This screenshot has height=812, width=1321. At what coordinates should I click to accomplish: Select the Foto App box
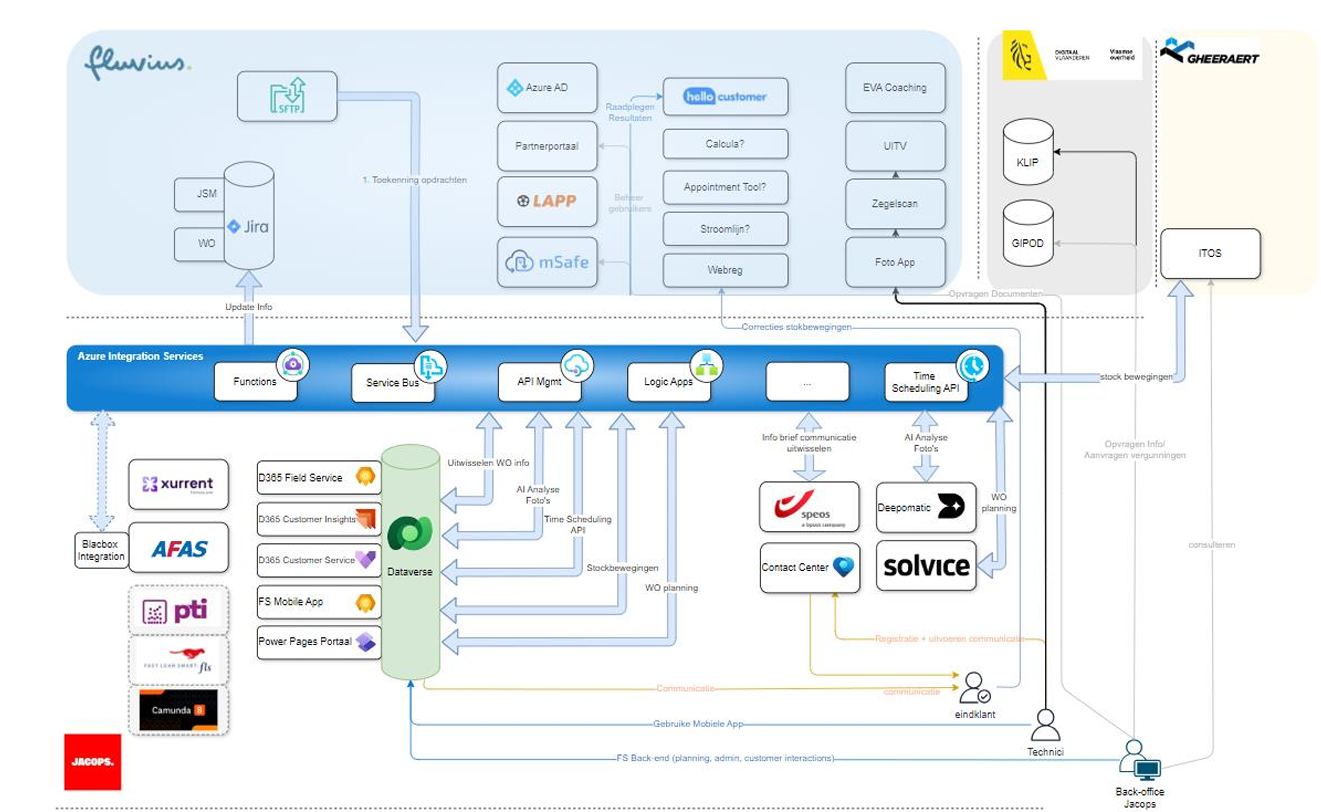pos(895,262)
